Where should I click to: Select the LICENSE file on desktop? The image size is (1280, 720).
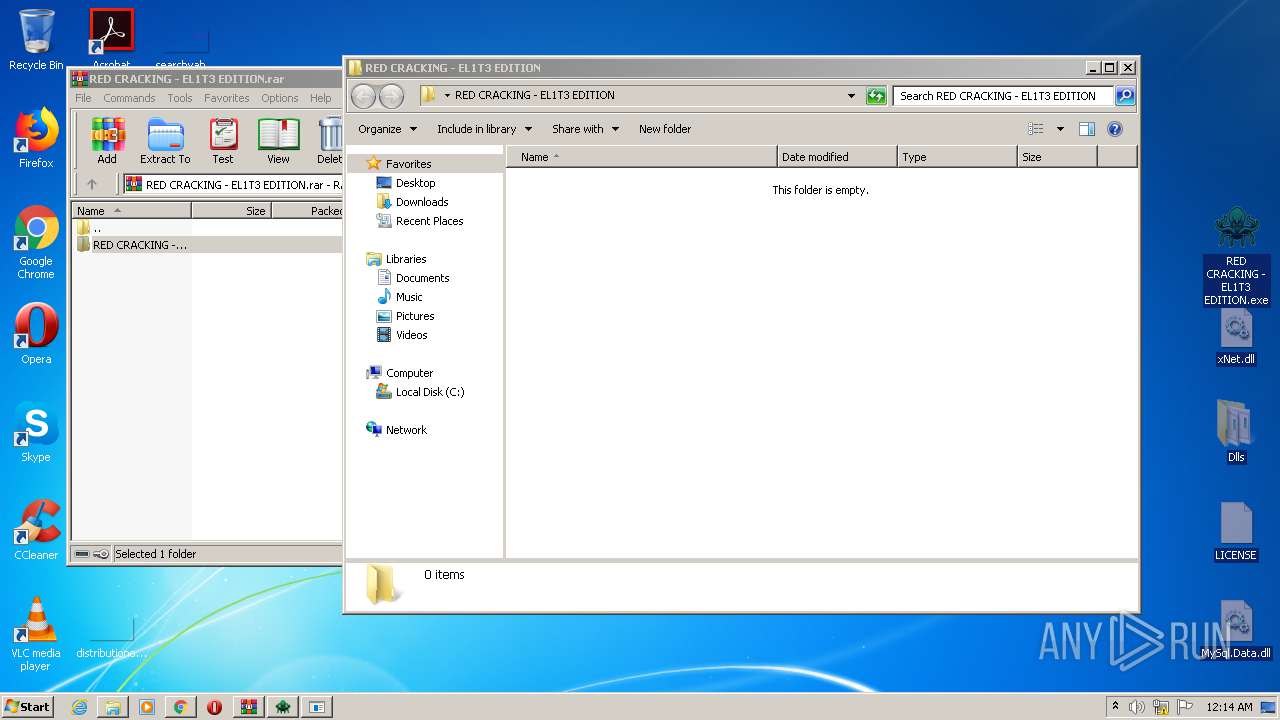point(1236,532)
